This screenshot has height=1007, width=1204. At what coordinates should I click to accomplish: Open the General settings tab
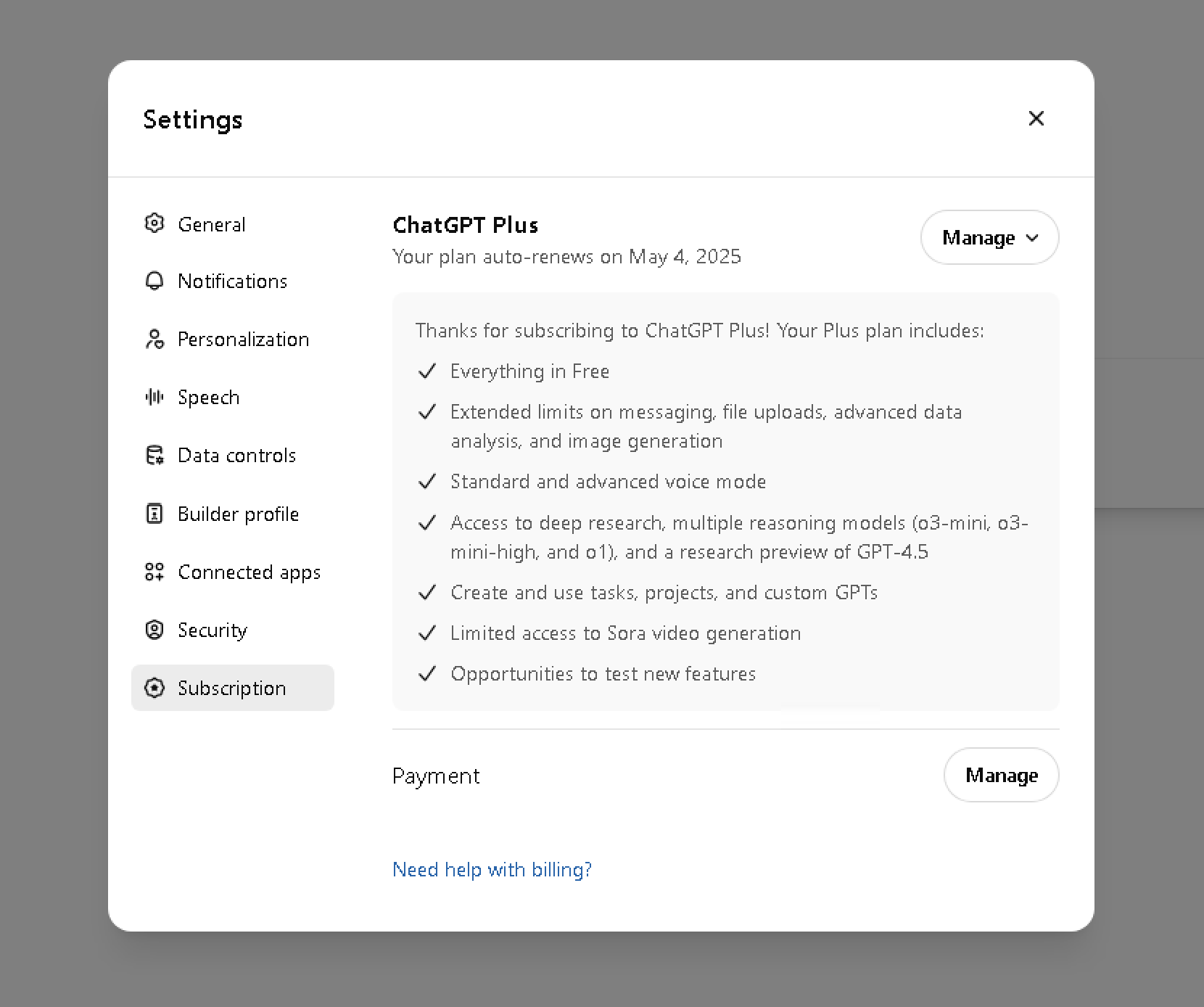coord(233,223)
